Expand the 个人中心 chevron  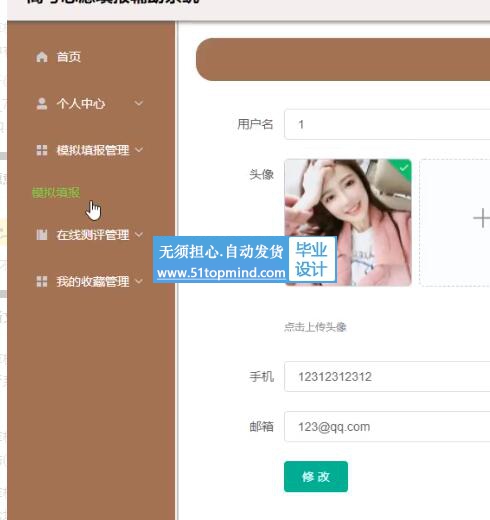pos(139,103)
